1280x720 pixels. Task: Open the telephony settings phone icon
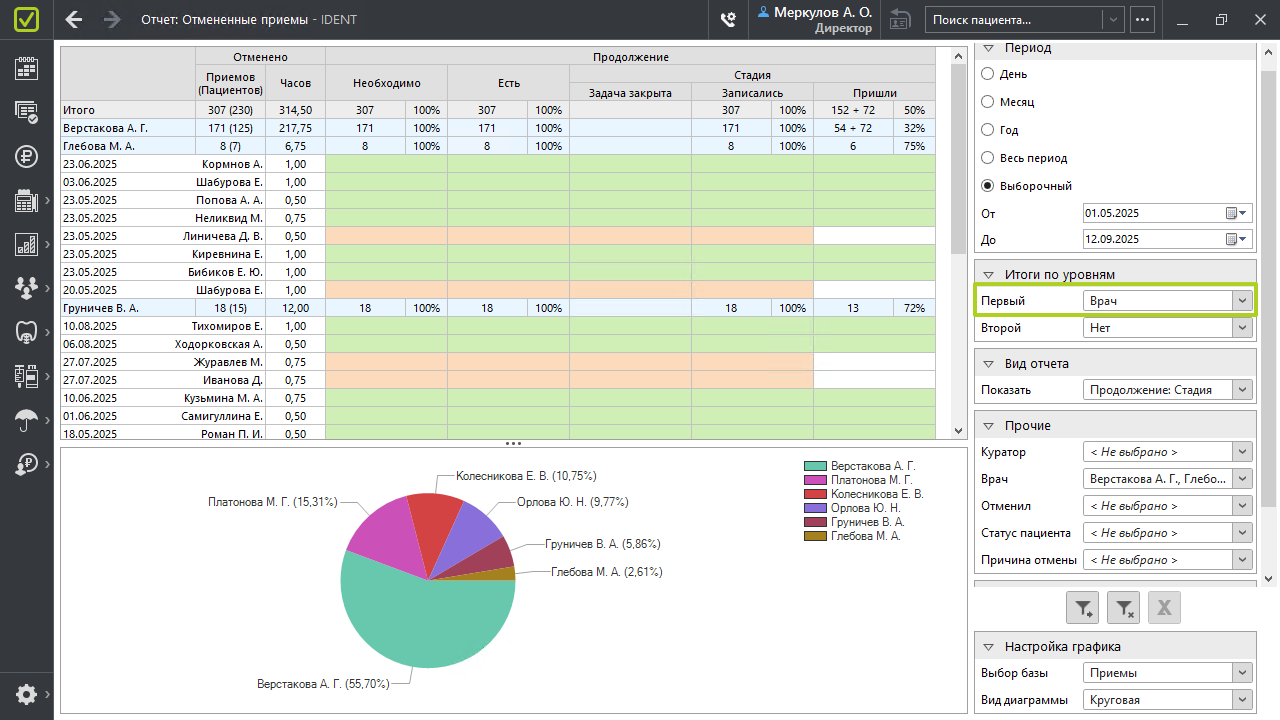[x=728, y=19]
